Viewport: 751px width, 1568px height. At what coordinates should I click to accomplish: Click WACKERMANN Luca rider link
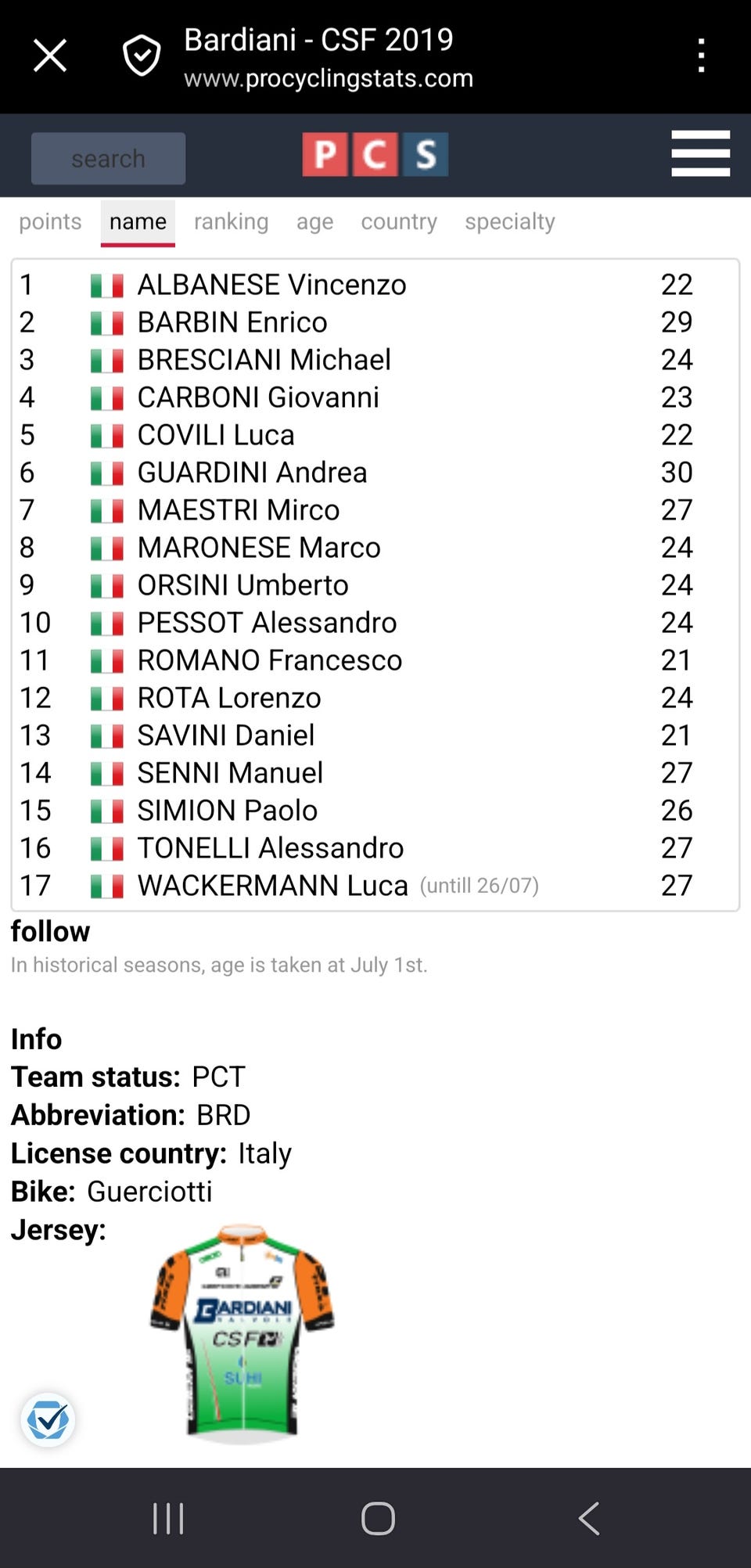click(272, 886)
